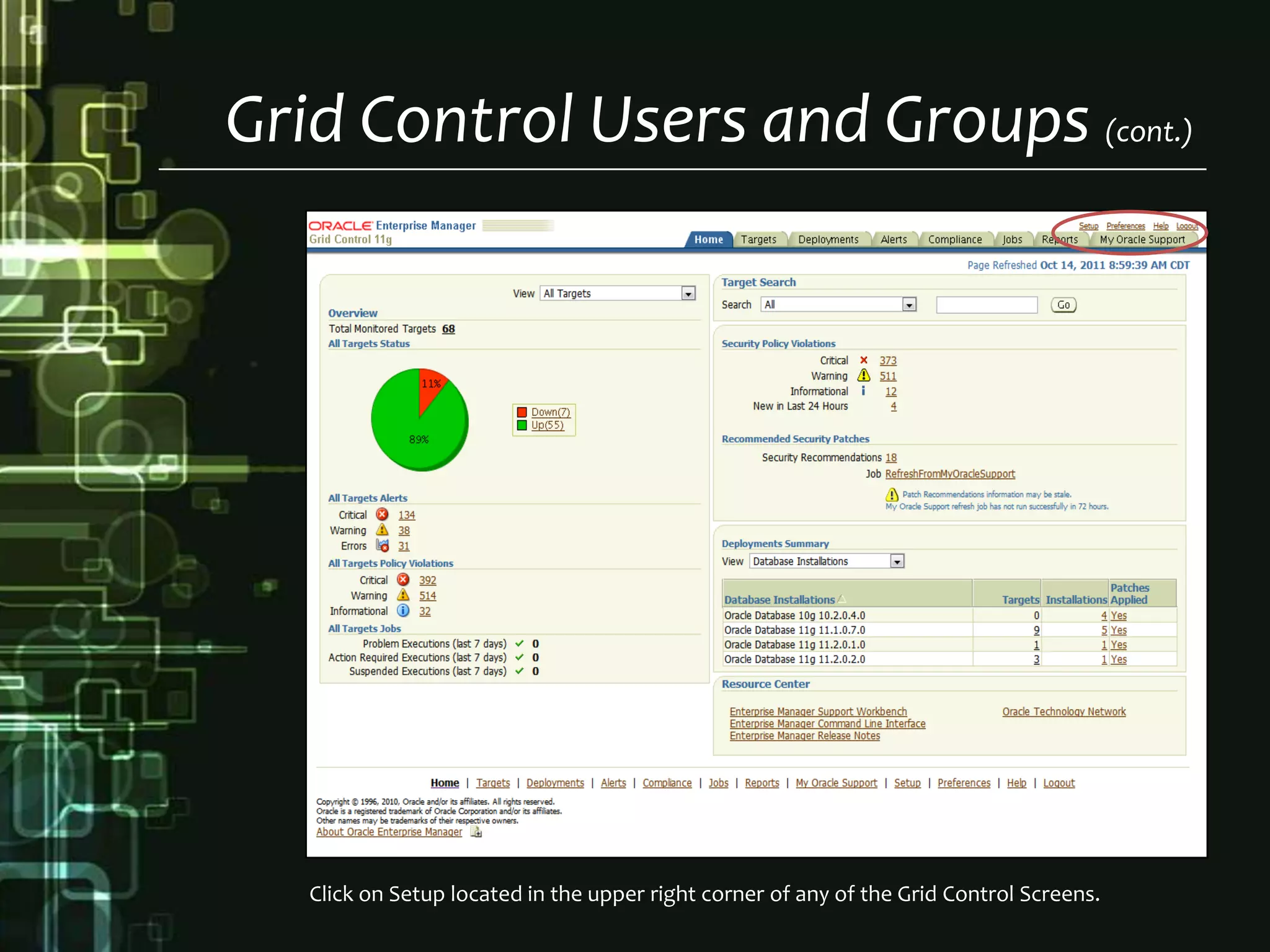Switch to the Deployments tab
Image resolution: width=1270 pixels, height=952 pixels.
pyautogui.click(x=828, y=239)
